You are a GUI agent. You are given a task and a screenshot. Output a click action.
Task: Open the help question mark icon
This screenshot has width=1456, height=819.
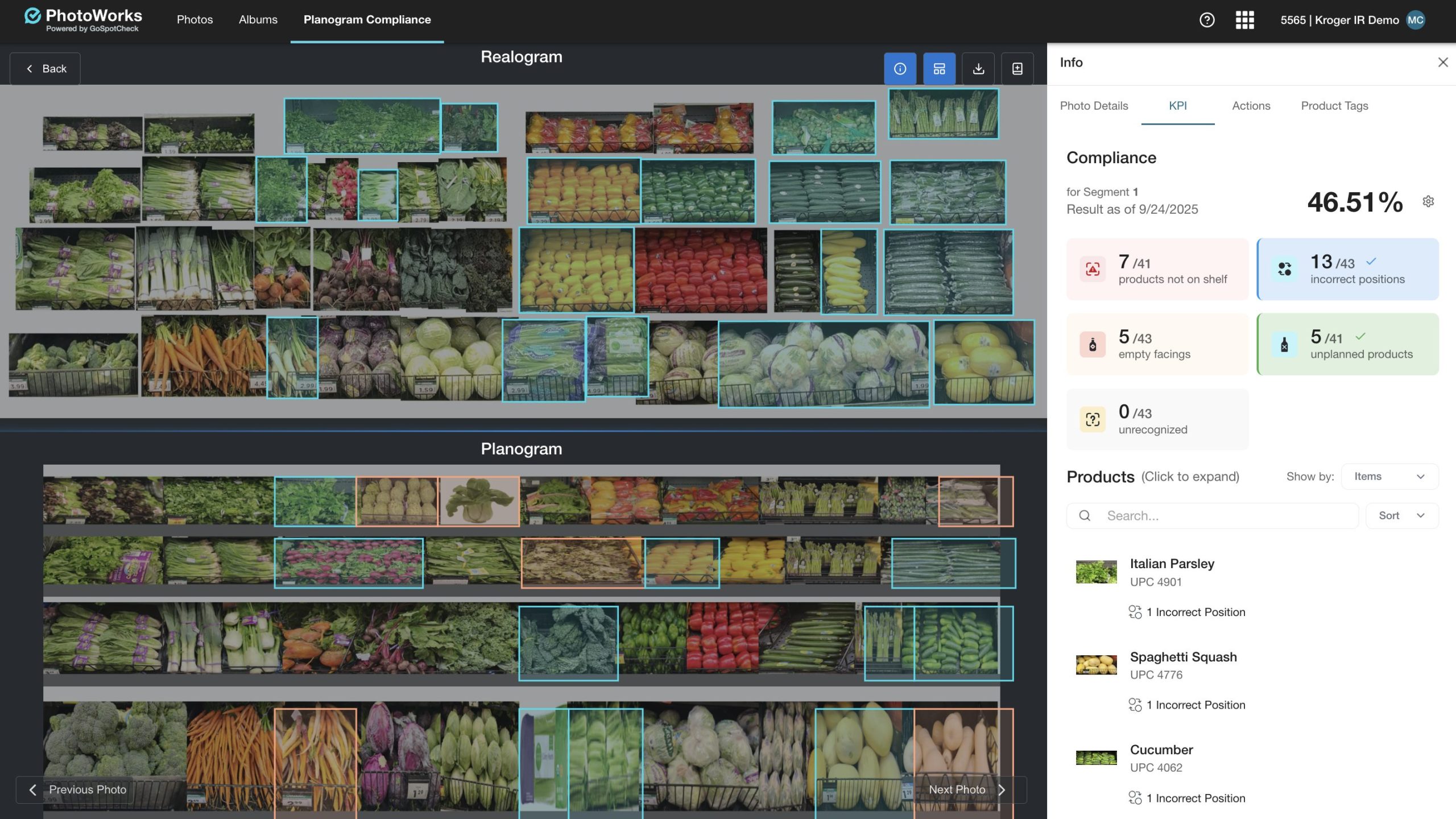pyautogui.click(x=1207, y=20)
